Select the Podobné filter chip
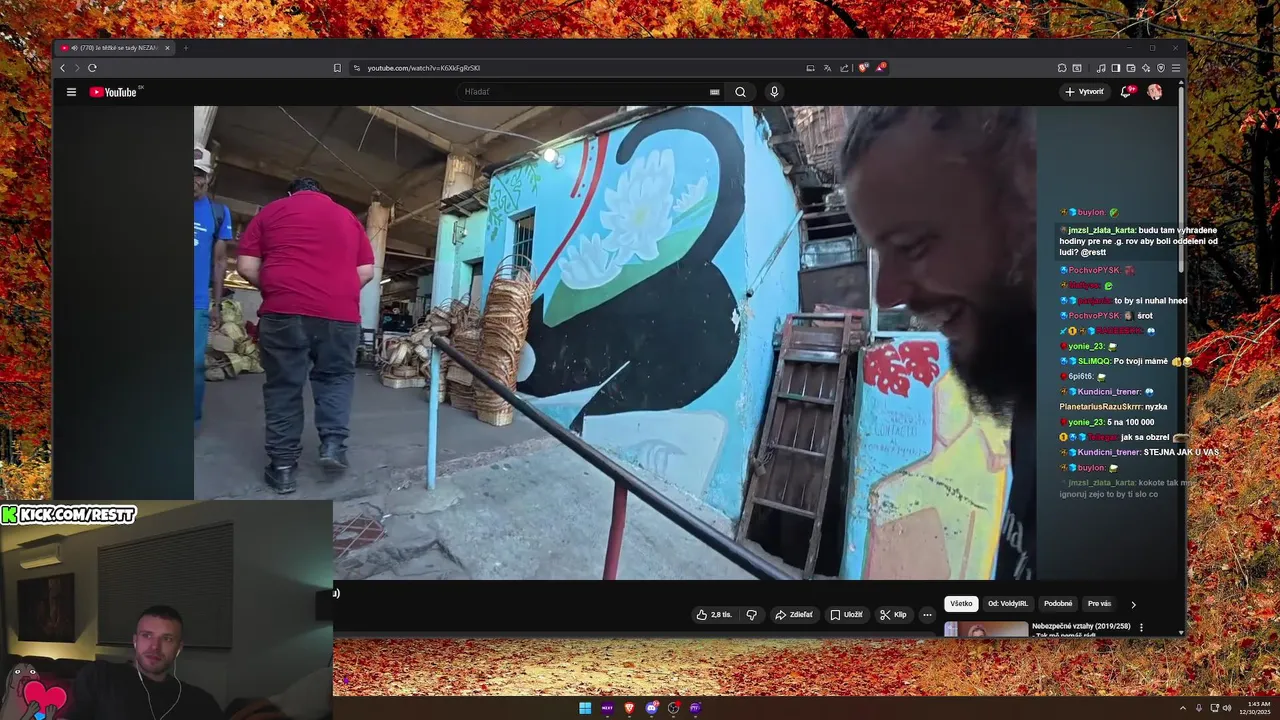Screen dimensions: 1280x720 tap(1058, 604)
